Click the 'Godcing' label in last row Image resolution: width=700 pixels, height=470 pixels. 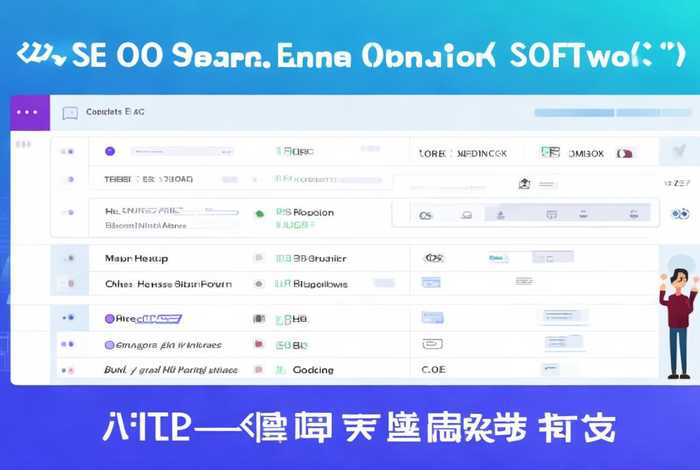click(313, 370)
